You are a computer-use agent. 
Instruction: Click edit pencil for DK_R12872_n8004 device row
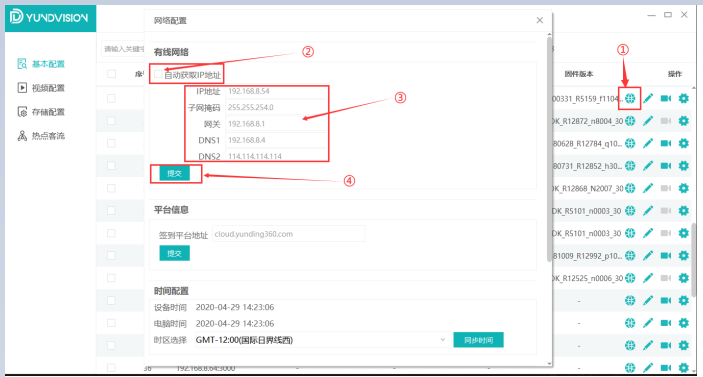(x=648, y=121)
